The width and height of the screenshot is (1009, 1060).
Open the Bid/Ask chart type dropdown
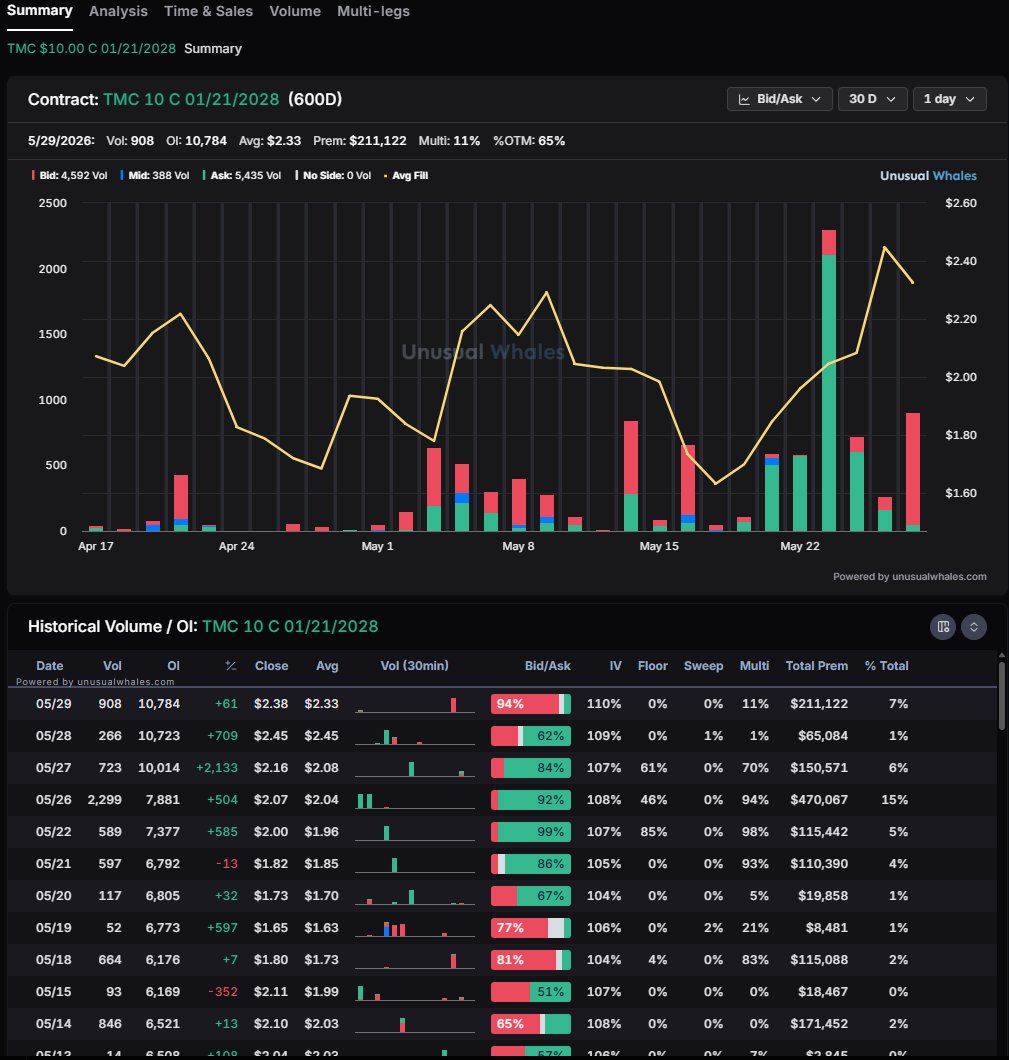pos(779,99)
